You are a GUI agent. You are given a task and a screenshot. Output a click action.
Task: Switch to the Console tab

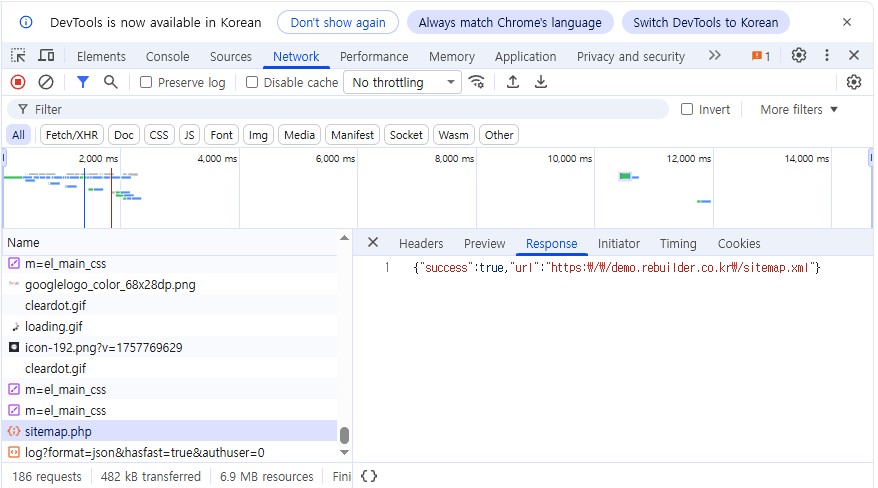pos(167,56)
